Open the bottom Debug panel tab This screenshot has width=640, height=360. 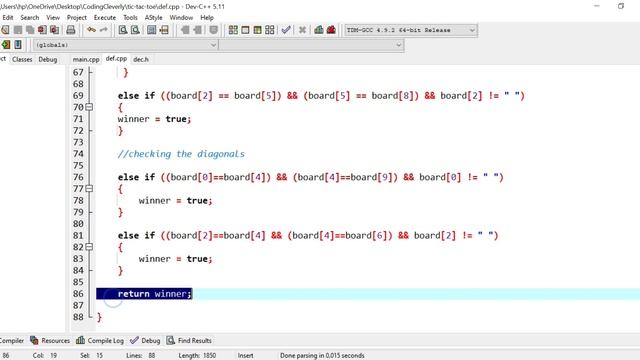[145, 340]
